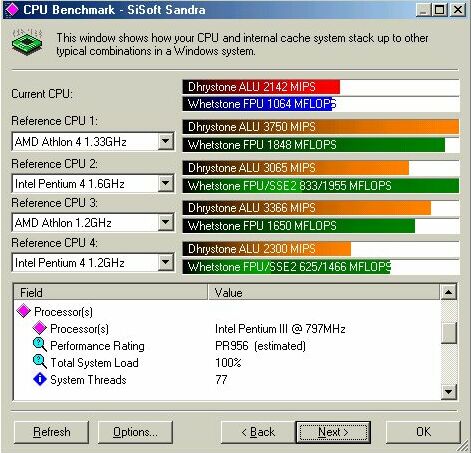Open the Reference CPU 1 dropdown arrow
This screenshot has width=471, height=453.
tap(165, 141)
